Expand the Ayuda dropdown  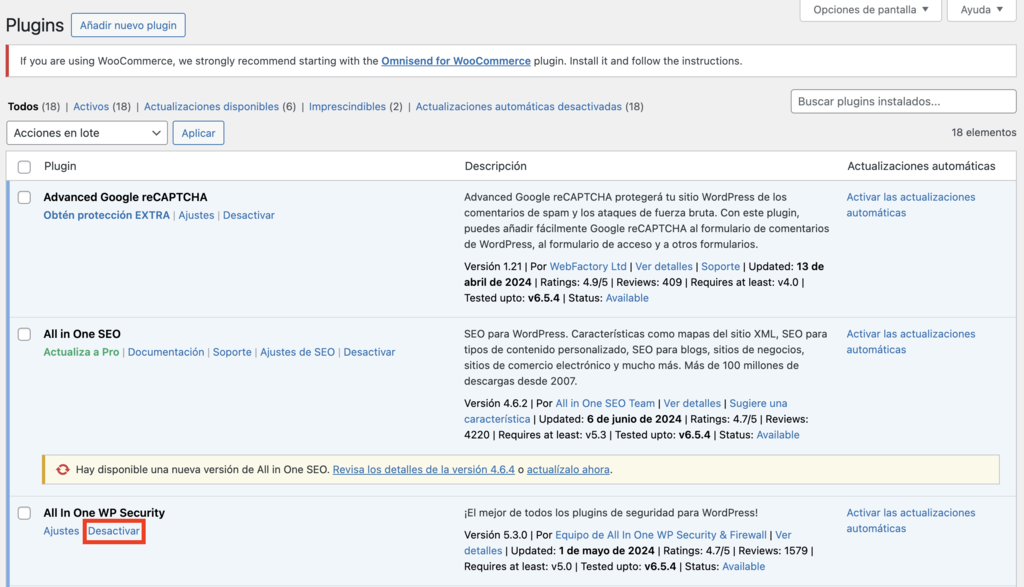click(979, 10)
